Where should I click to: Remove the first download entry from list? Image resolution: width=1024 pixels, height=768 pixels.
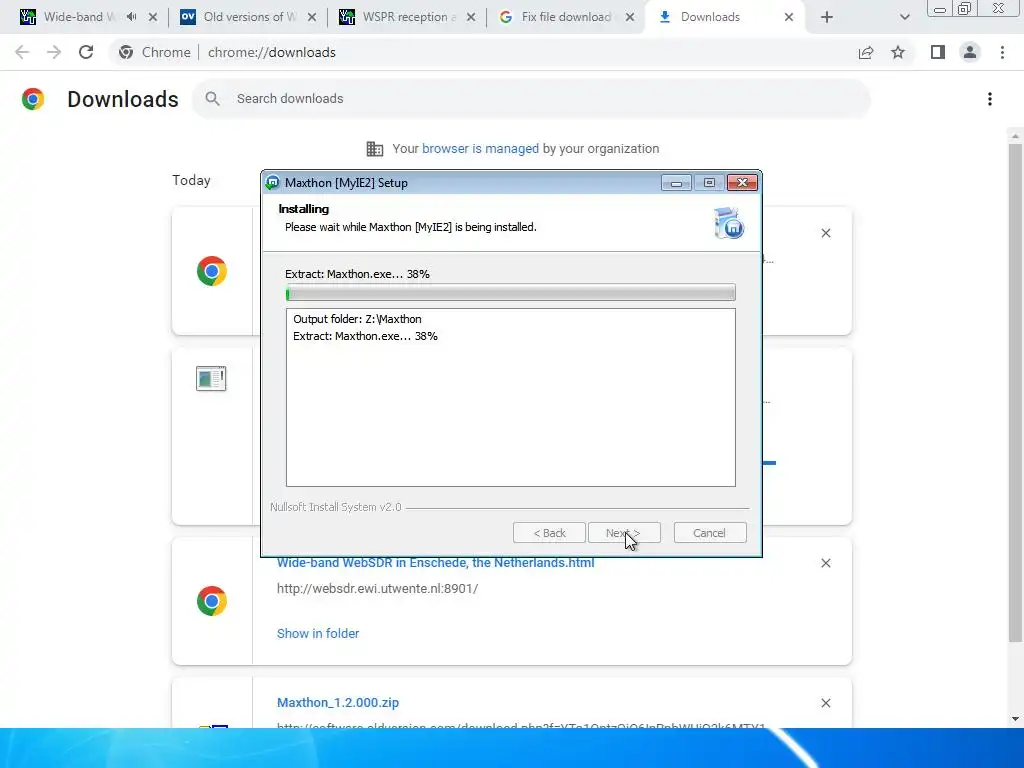pos(826,233)
